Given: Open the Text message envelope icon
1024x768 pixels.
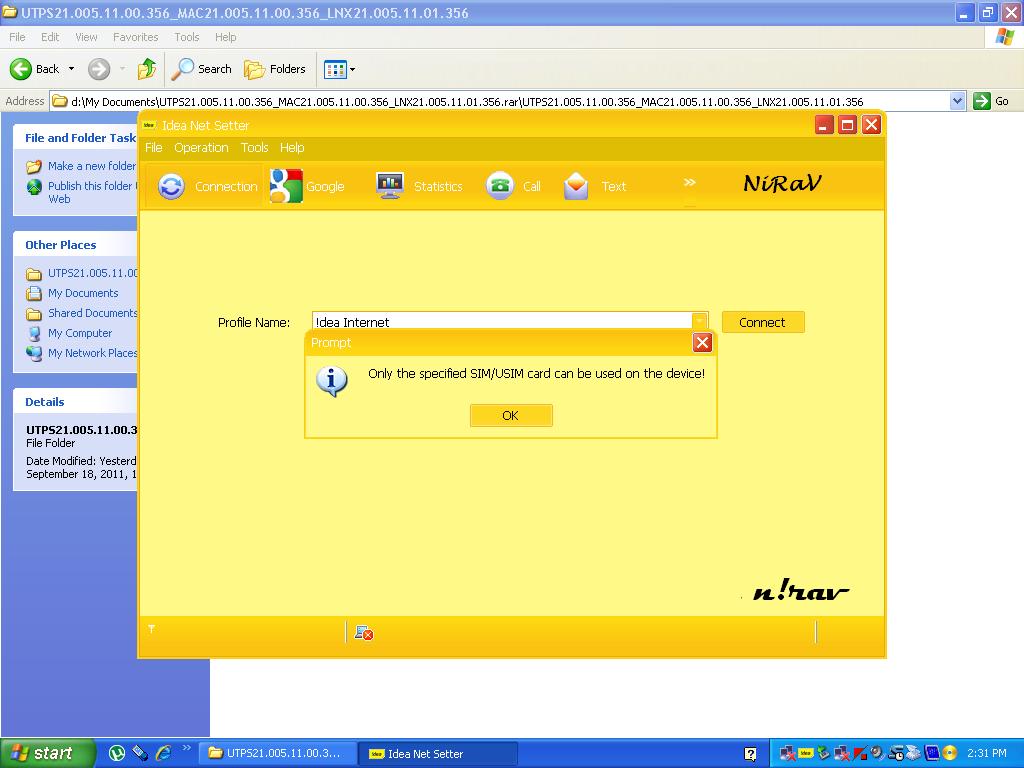Looking at the screenshot, I should pos(576,186).
